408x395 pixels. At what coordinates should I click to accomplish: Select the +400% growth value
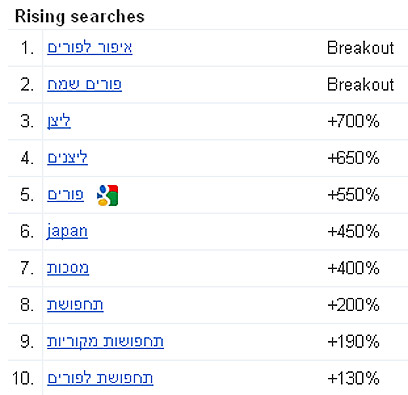pyautogui.click(x=353, y=268)
